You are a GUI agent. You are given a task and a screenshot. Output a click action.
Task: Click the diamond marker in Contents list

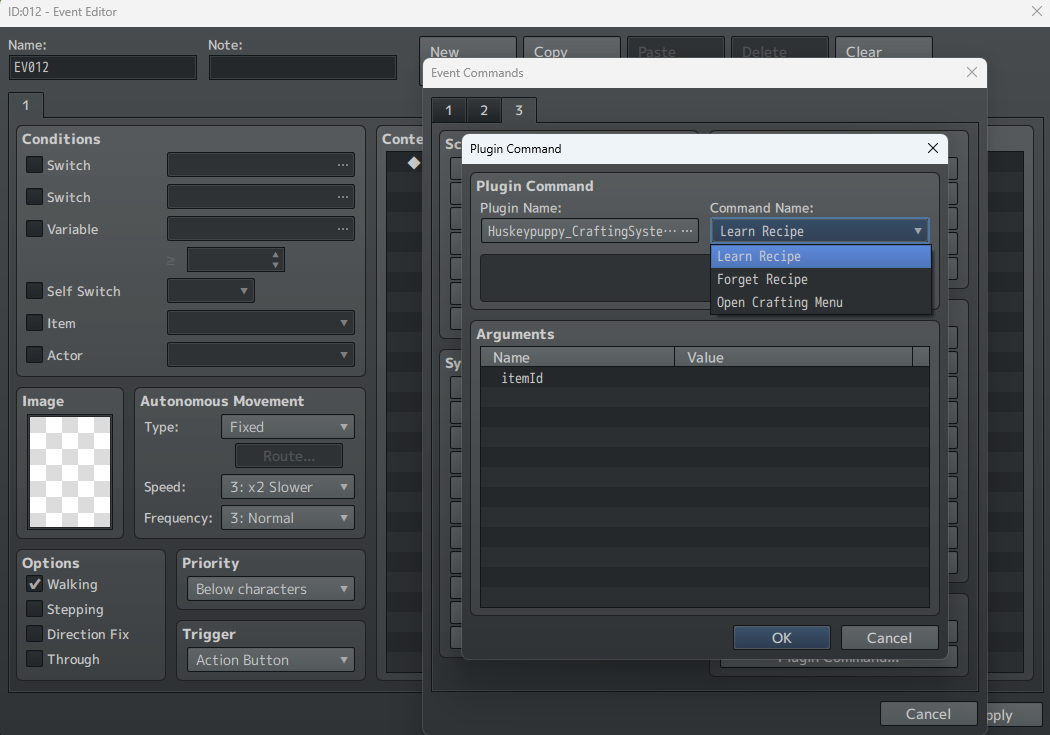414,163
